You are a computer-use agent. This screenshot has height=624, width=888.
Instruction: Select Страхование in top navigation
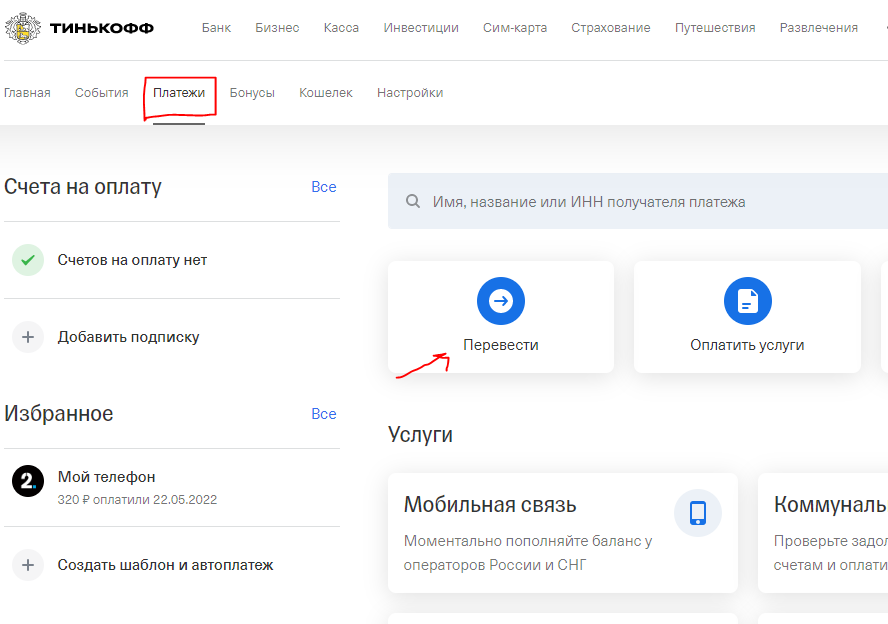point(611,28)
